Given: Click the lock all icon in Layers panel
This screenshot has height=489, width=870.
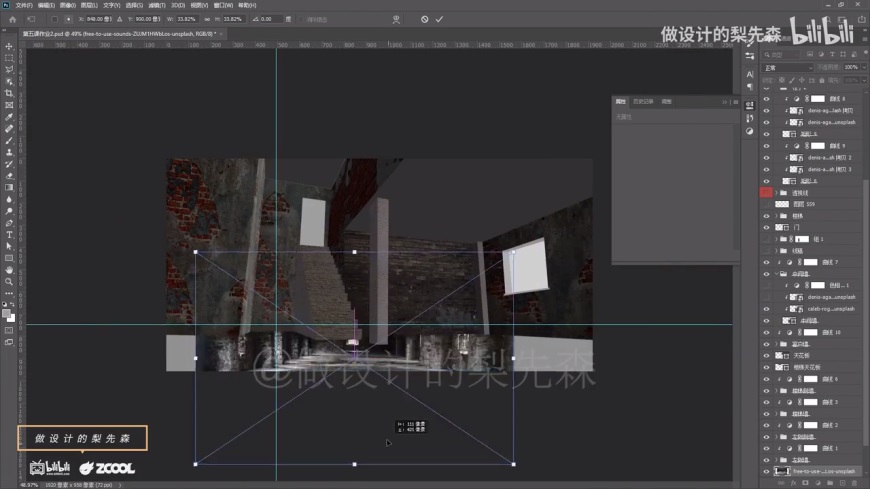Looking at the screenshot, I should pos(822,80).
